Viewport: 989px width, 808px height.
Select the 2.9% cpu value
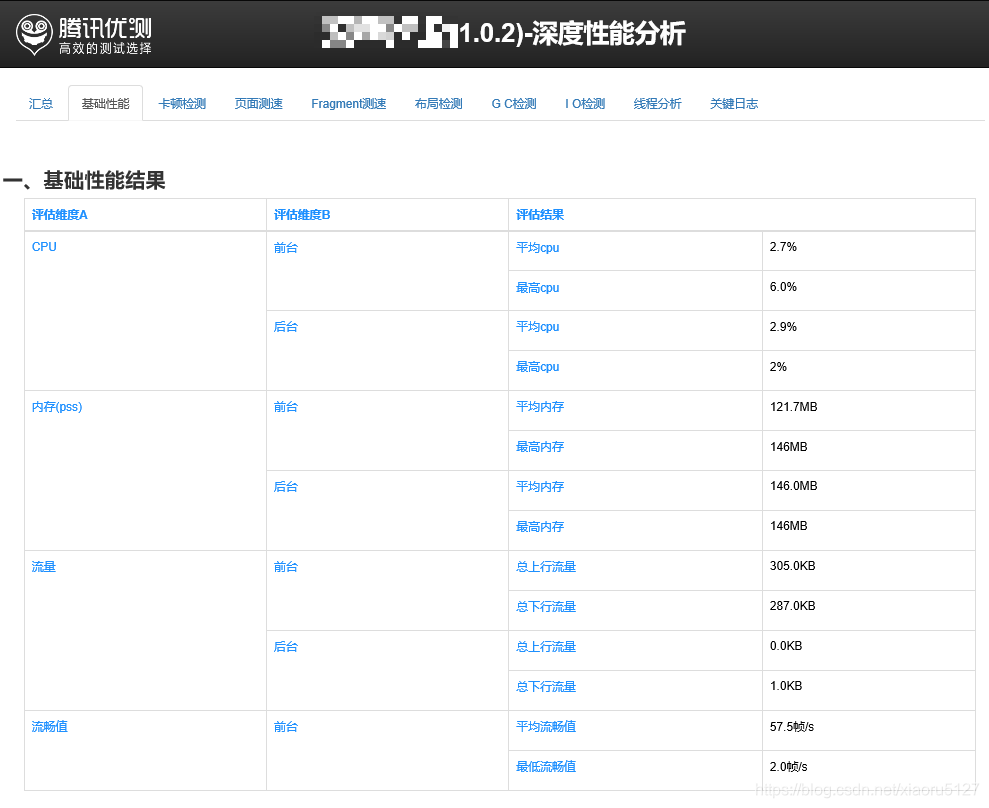783,327
